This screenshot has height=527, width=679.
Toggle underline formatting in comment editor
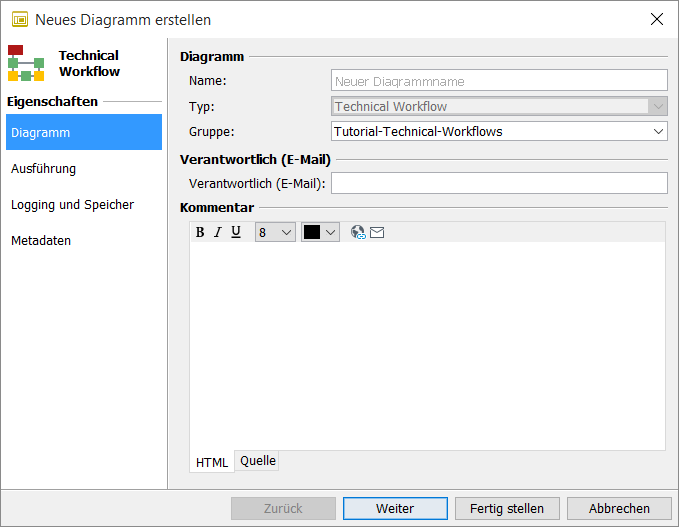[x=236, y=232]
